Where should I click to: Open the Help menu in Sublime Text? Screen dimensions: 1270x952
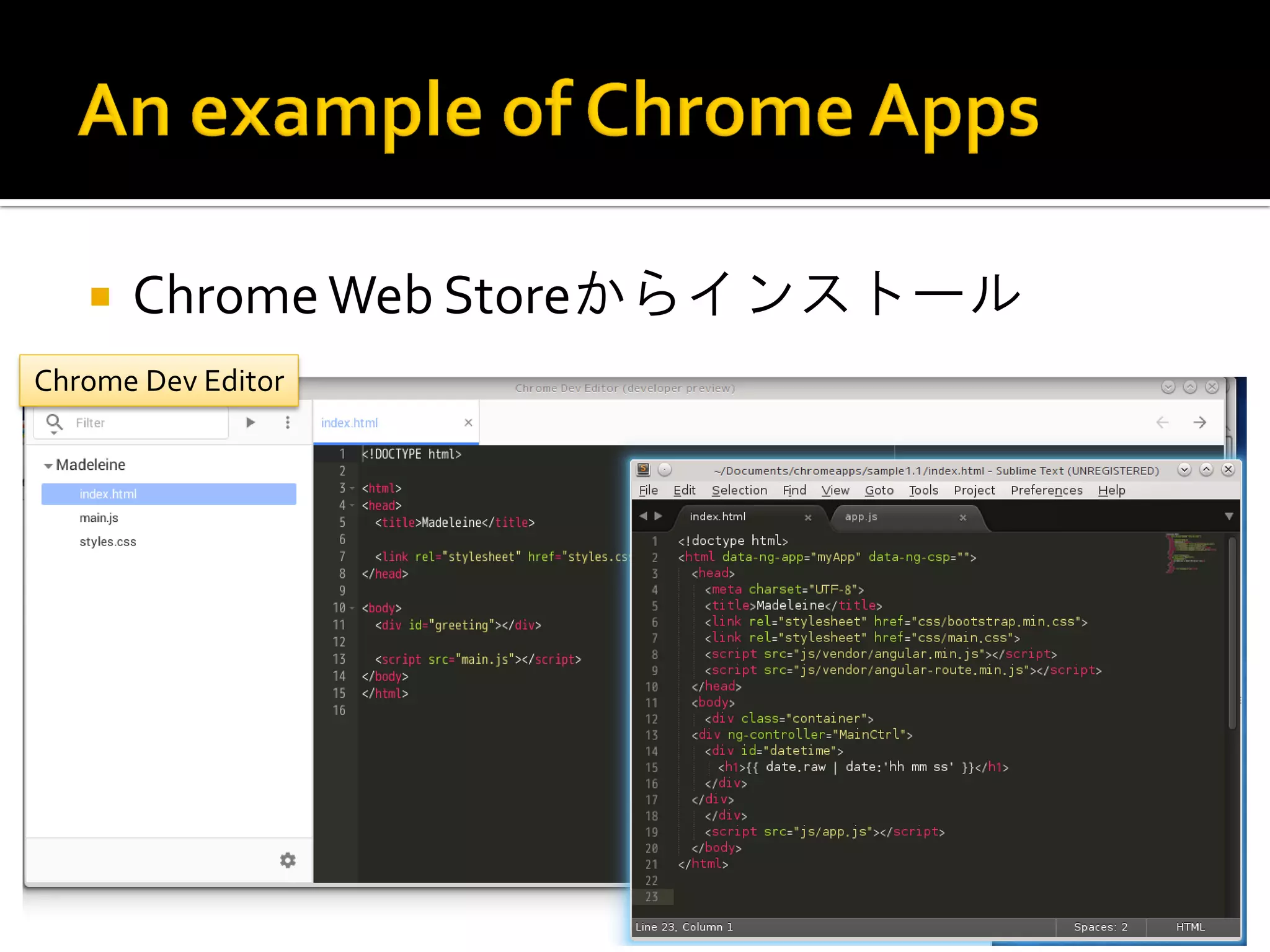pyautogui.click(x=1111, y=490)
